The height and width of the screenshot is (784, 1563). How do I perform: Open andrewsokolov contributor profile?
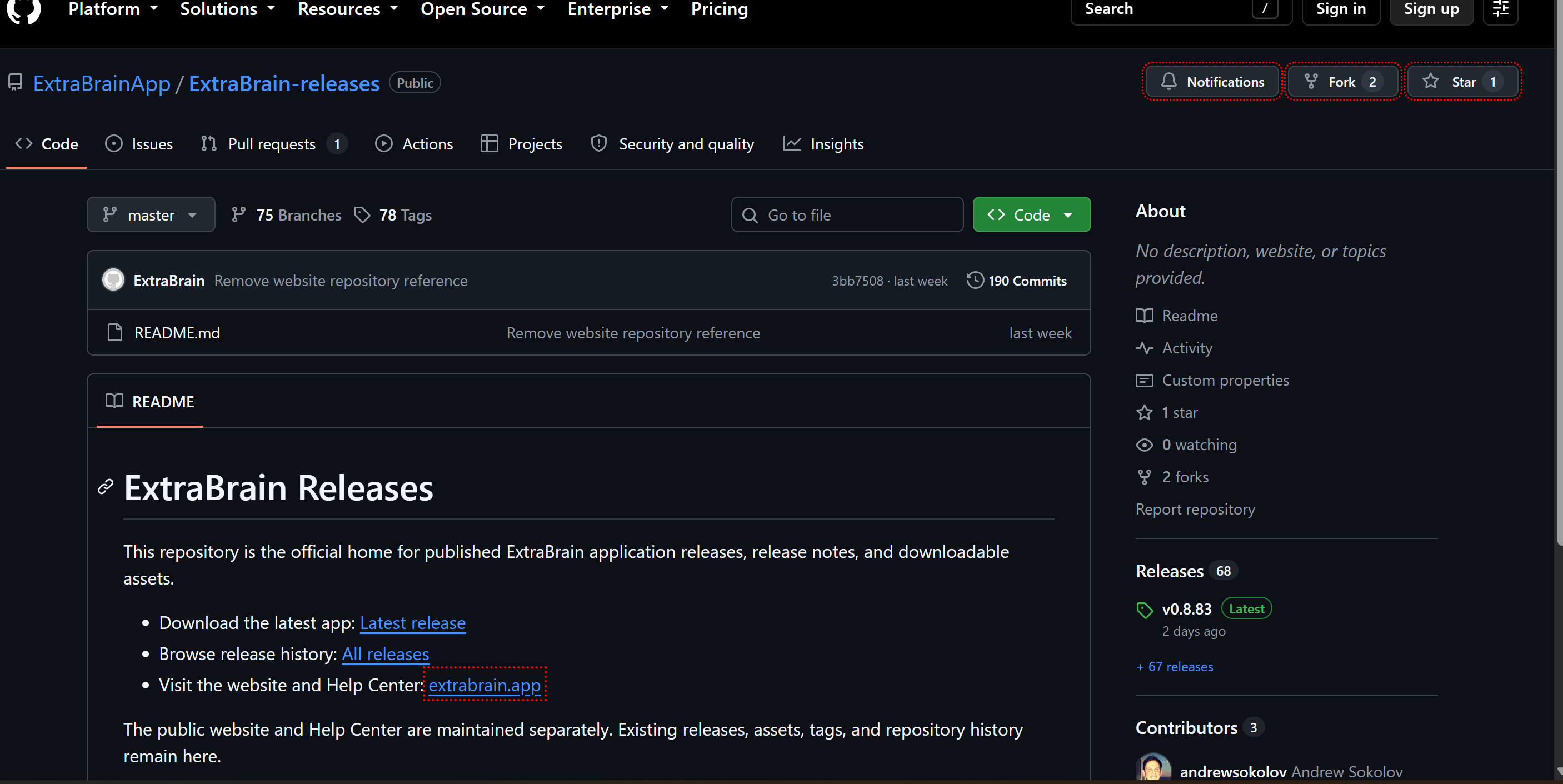point(1232,771)
